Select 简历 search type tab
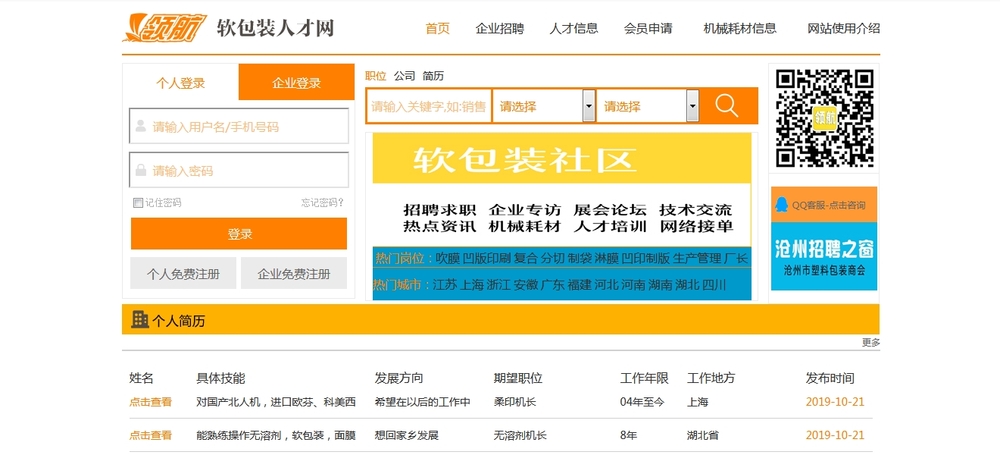 [433, 76]
